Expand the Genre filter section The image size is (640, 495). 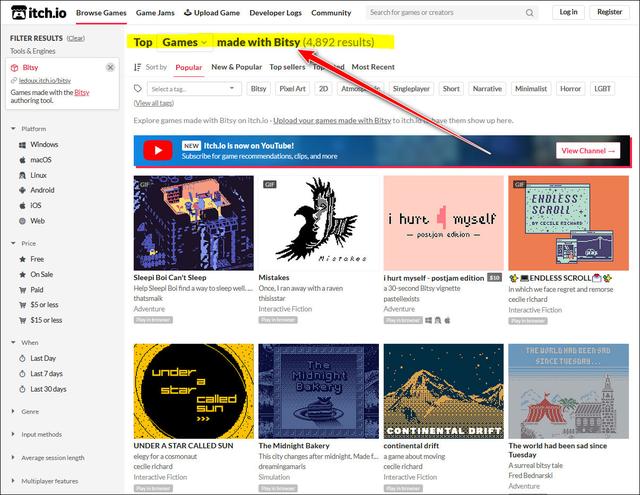pos(13,411)
